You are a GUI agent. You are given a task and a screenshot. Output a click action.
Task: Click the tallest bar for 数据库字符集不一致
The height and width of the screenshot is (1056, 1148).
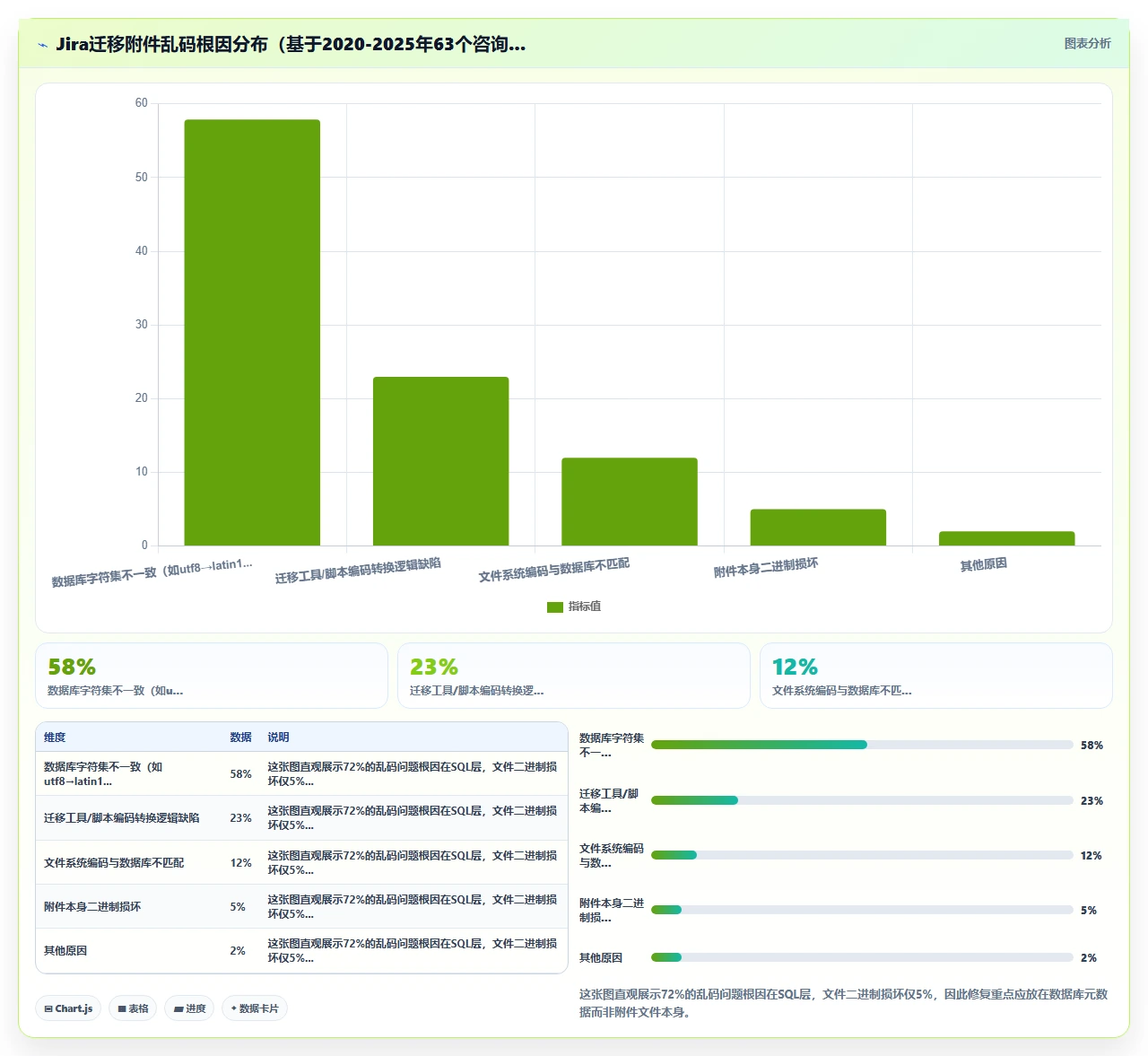coord(252,332)
